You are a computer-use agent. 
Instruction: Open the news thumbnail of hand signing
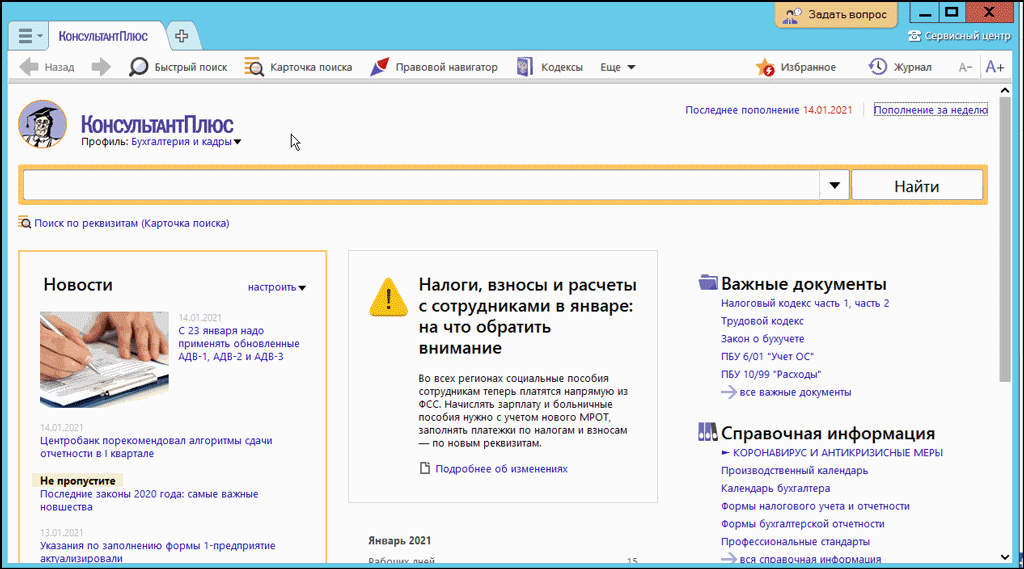104,359
